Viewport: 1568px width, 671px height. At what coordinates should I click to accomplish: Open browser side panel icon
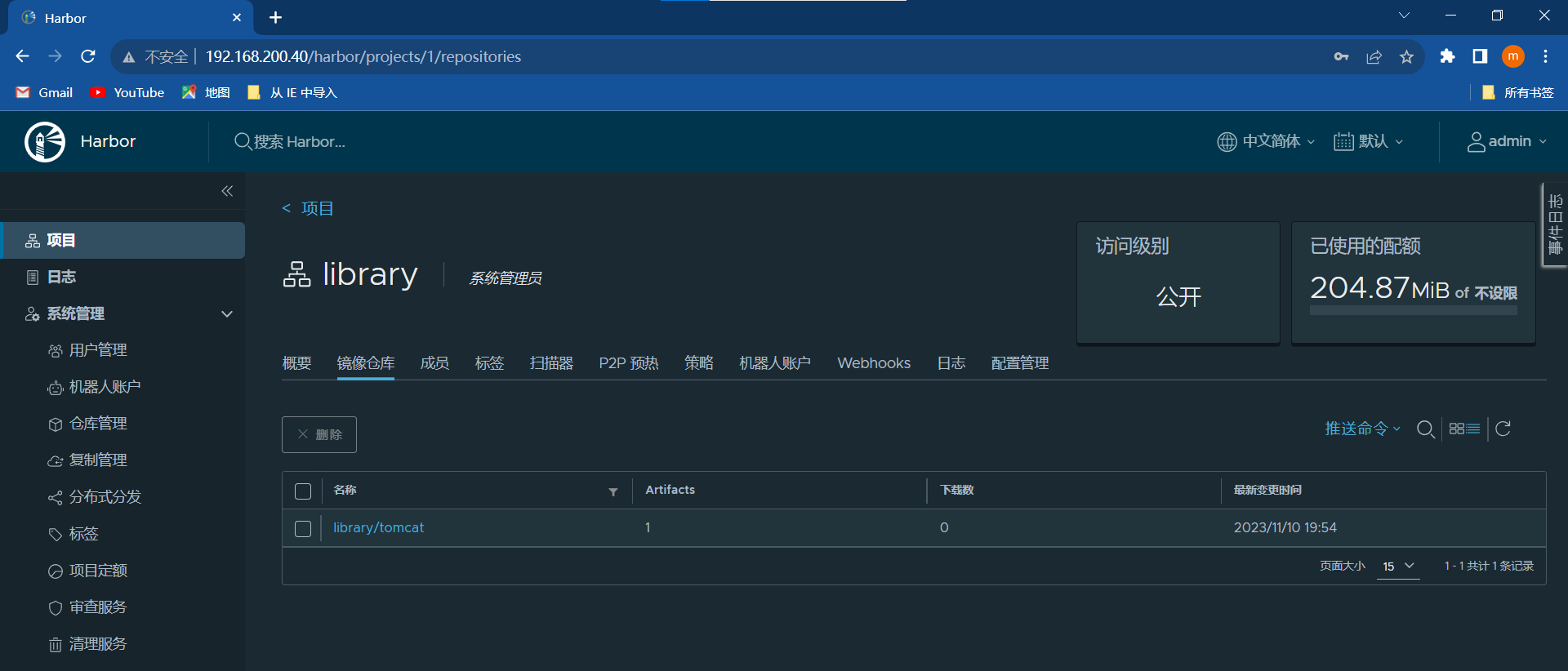(x=1480, y=56)
